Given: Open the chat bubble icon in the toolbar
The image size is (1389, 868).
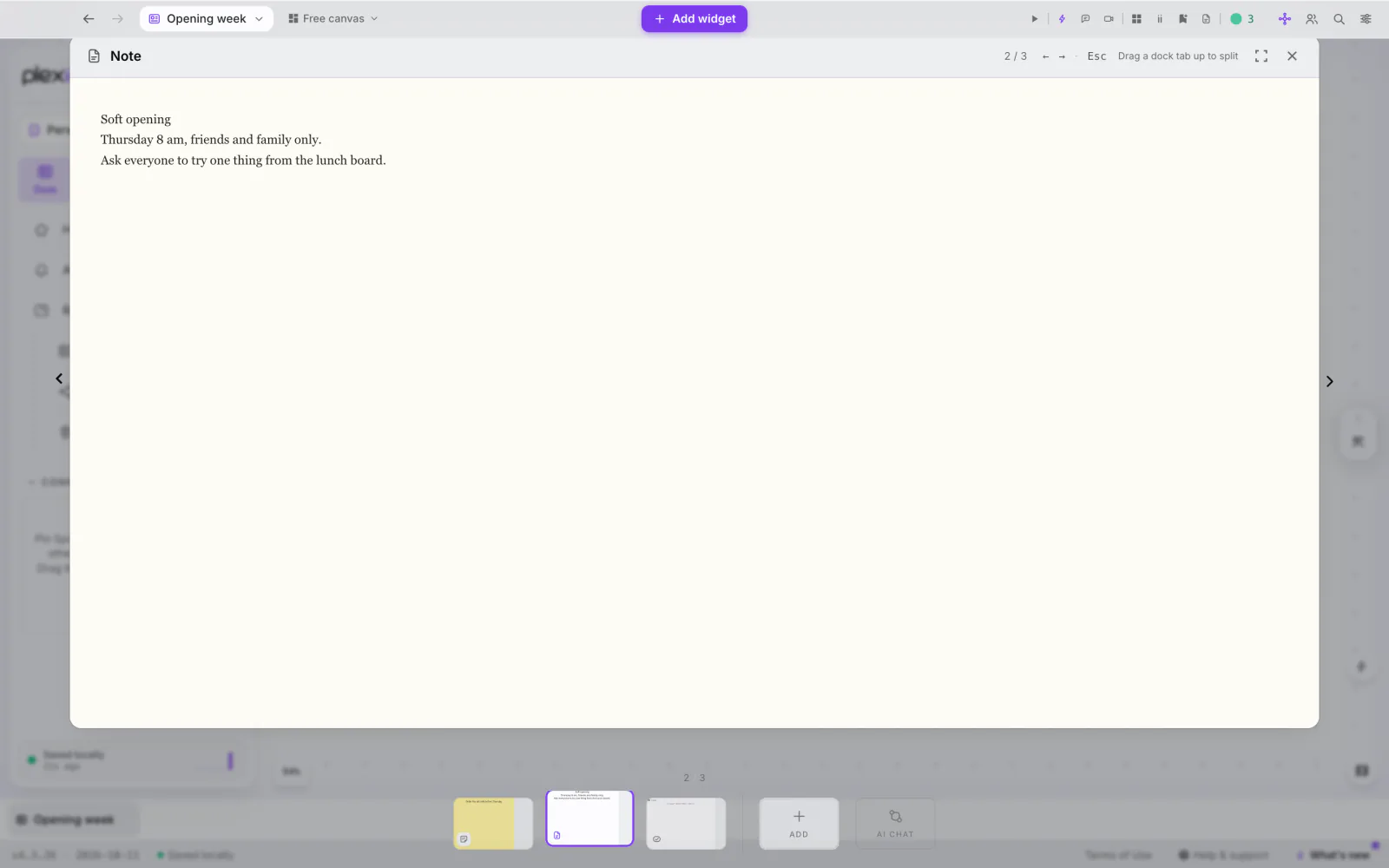Looking at the screenshot, I should pyautogui.click(x=1085, y=19).
